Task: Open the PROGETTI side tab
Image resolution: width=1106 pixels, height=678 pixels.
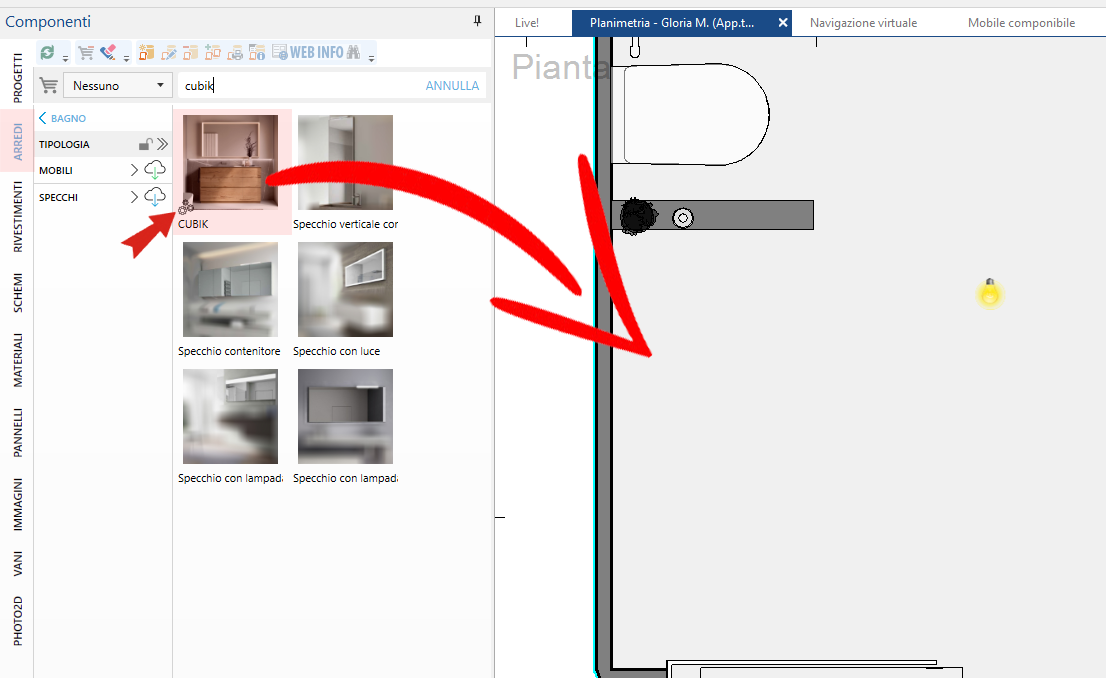Action: click(x=18, y=78)
